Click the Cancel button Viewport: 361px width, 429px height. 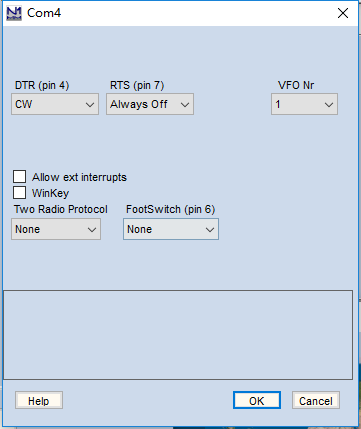316,401
